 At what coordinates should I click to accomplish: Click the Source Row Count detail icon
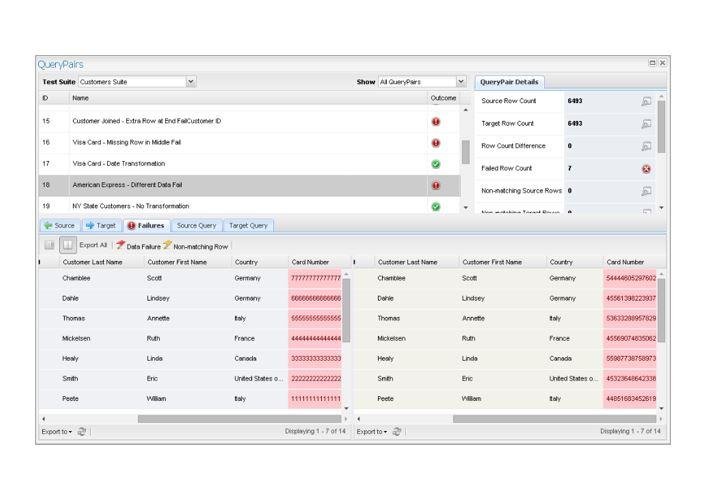[646, 101]
